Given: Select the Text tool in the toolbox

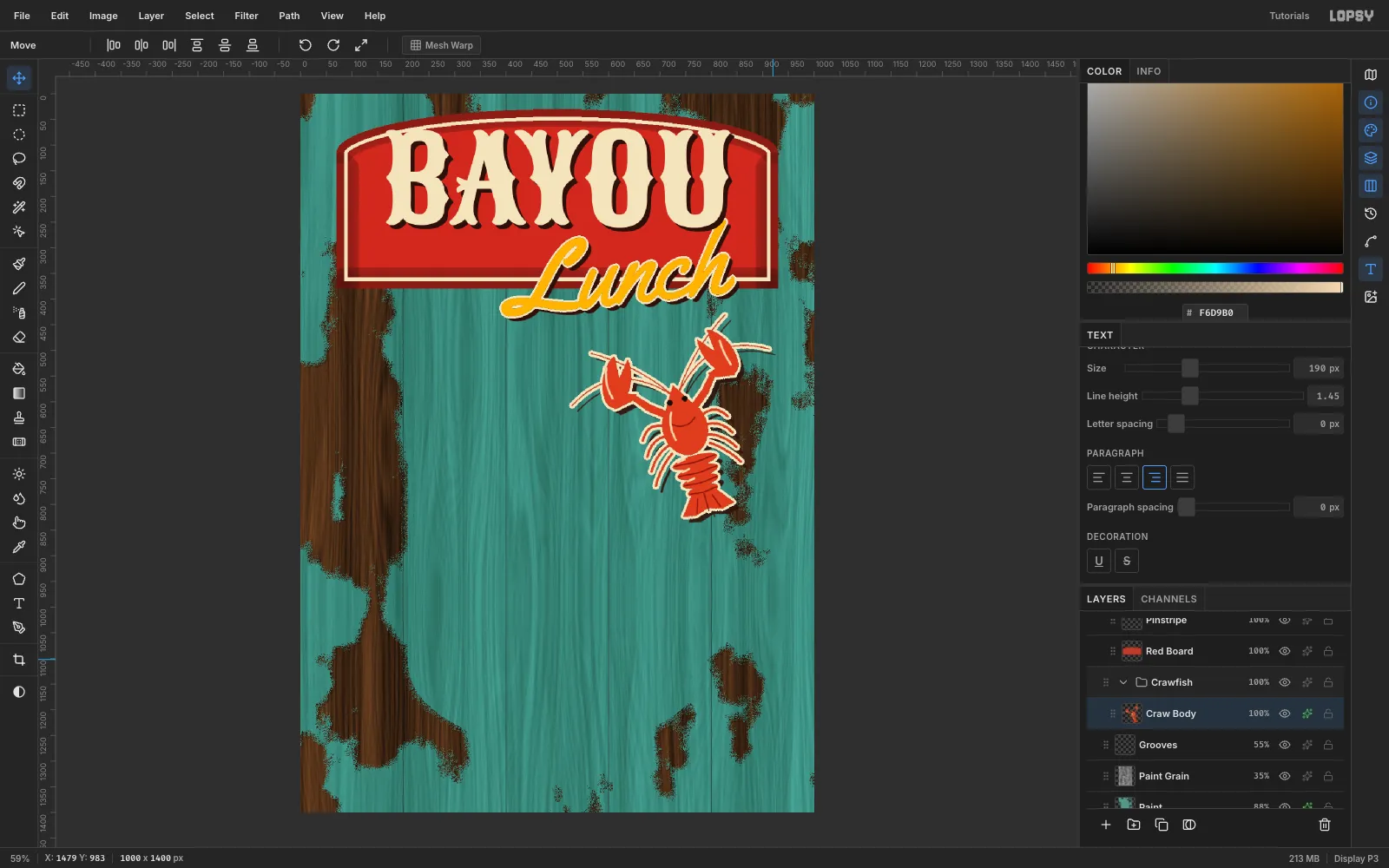Looking at the screenshot, I should click(19, 603).
